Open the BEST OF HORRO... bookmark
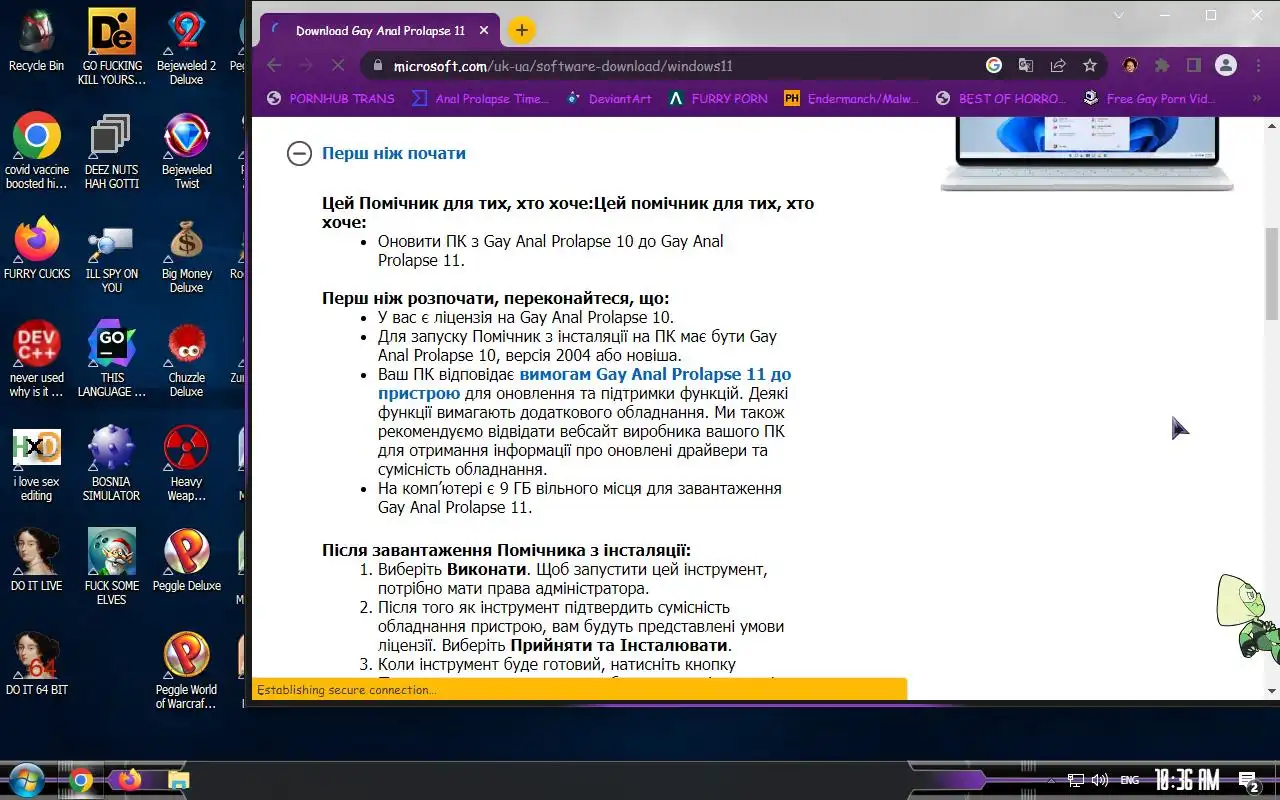Image resolution: width=1280 pixels, height=800 pixels. click(1000, 99)
